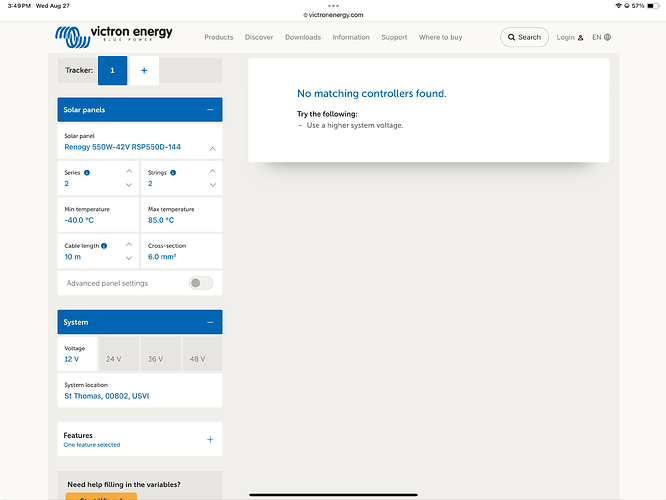Click the 3:49 PM clock in status bar
This screenshot has width=666, height=500.
pos(19,6)
